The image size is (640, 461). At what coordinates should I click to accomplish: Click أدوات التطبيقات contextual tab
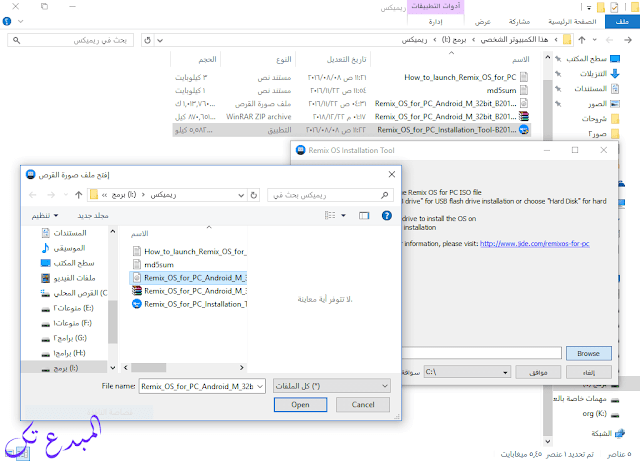coord(436,6)
